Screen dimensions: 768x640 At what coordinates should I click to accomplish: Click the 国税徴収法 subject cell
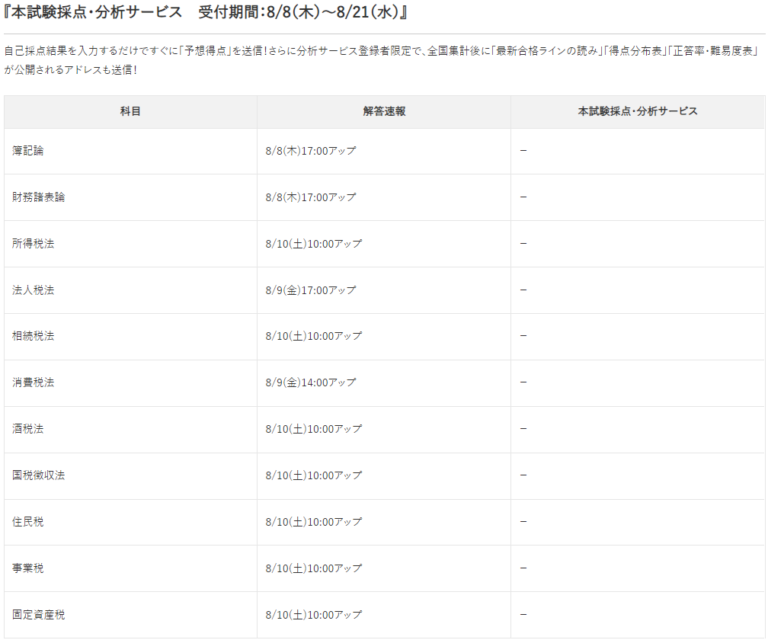point(39,475)
